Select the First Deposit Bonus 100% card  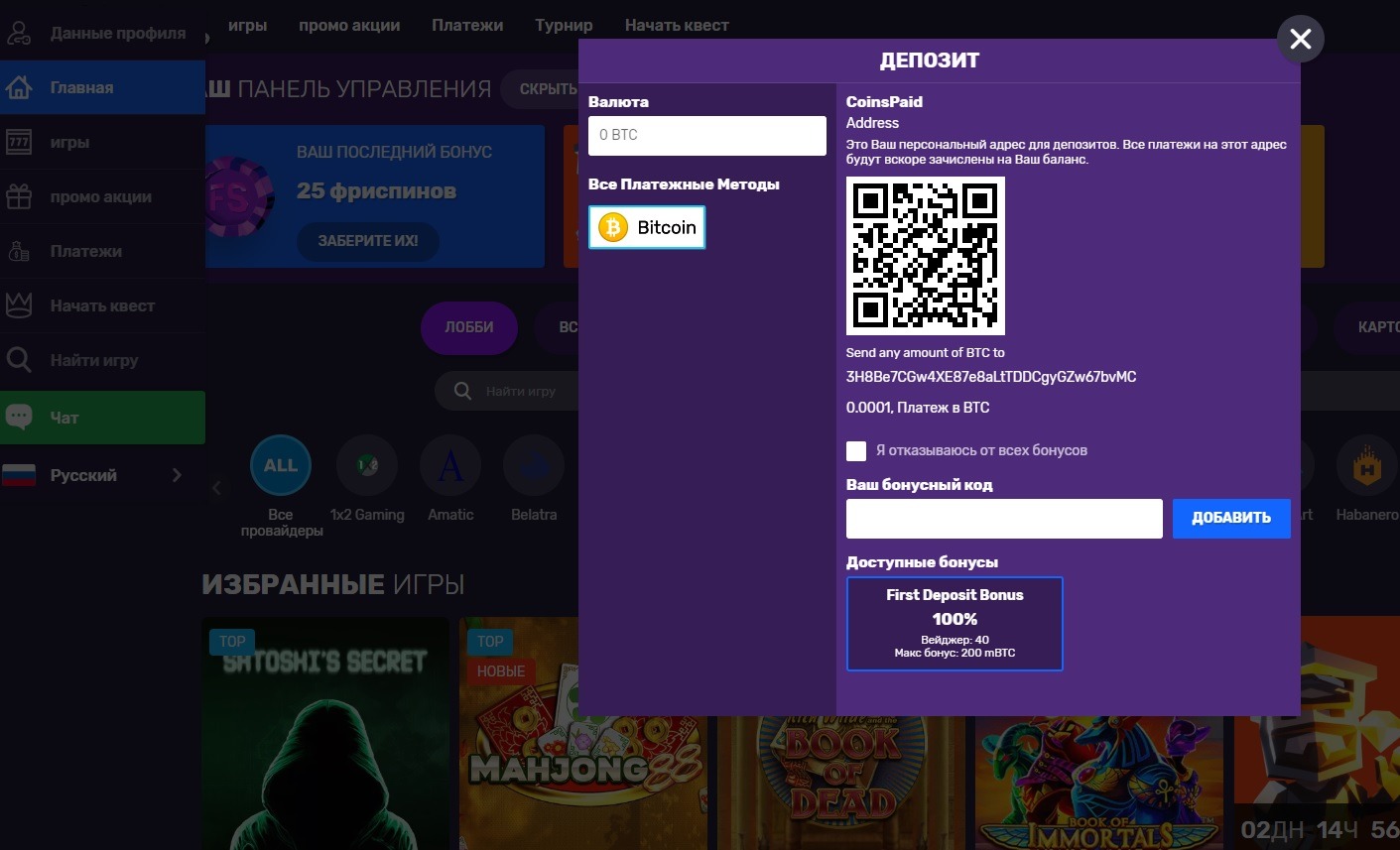pos(955,624)
